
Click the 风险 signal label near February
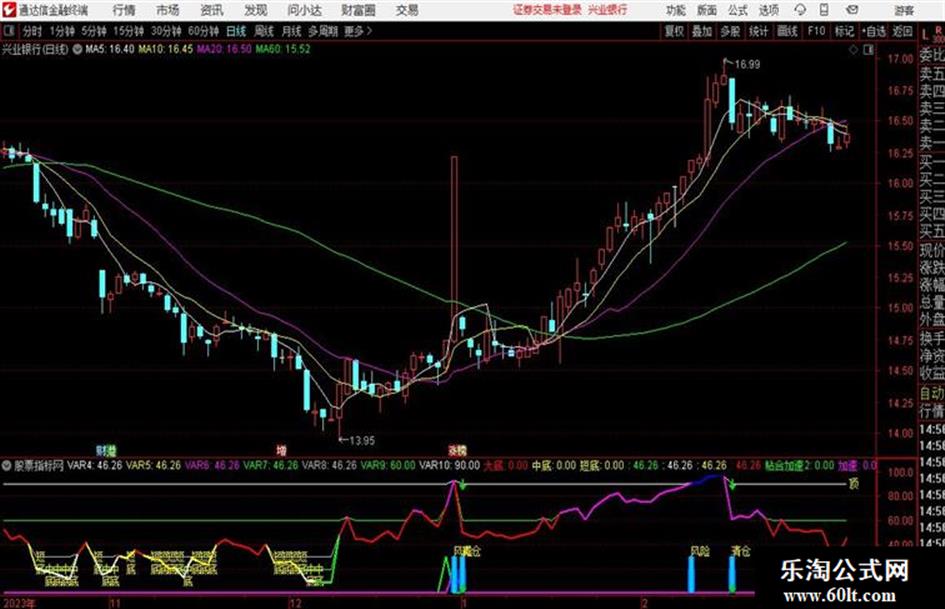[x=700, y=552]
